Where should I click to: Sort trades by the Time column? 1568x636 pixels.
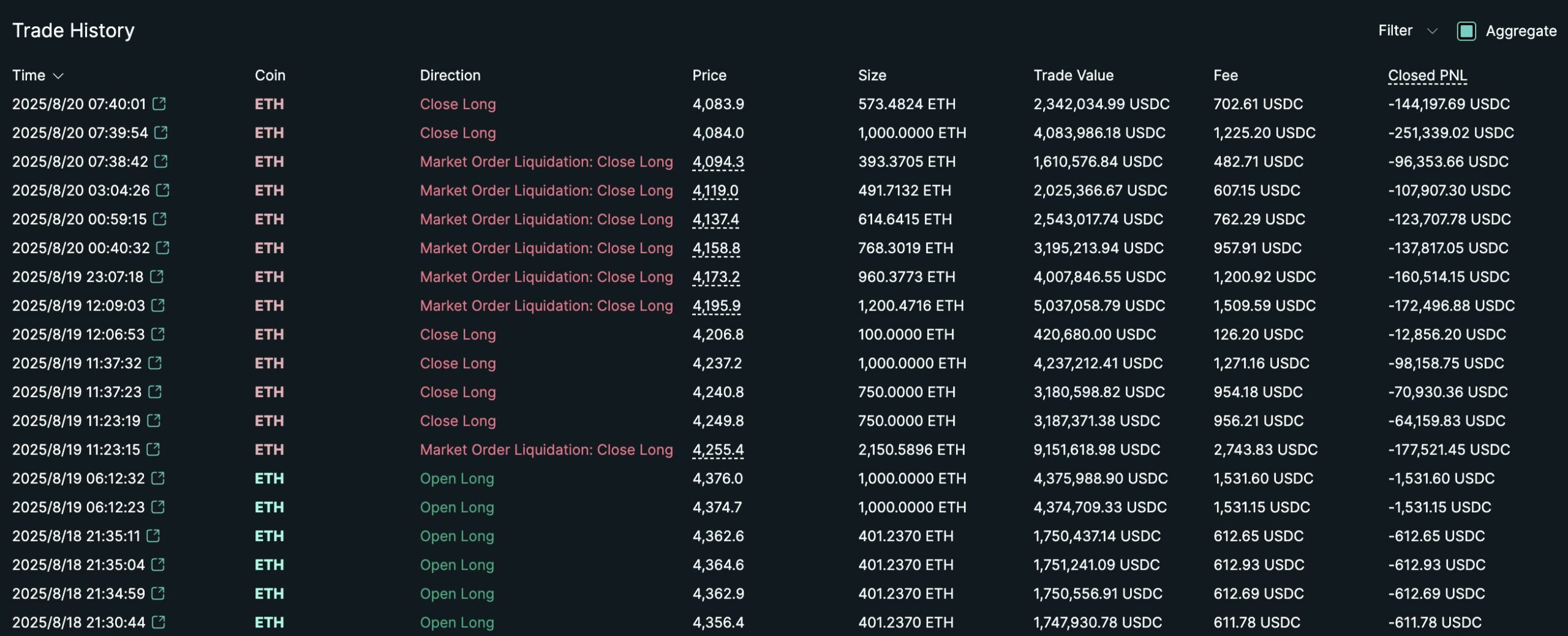[37, 75]
